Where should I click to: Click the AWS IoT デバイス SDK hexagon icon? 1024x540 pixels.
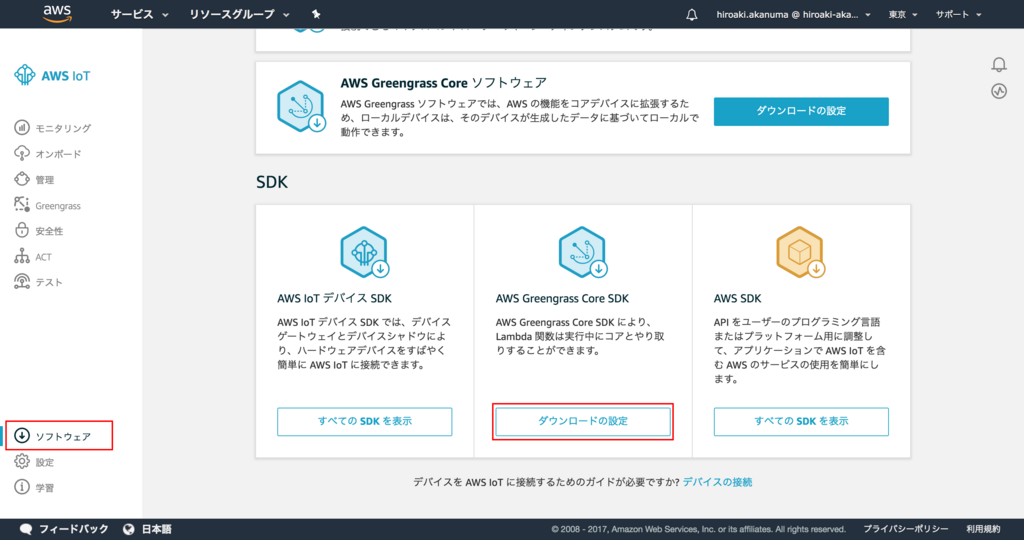pos(364,252)
